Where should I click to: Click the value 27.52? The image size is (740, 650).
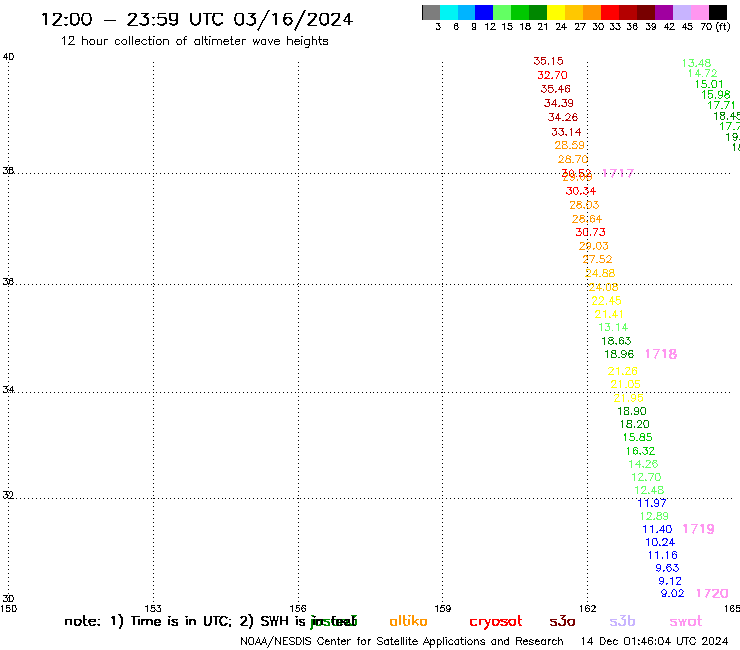(x=597, y=259)
